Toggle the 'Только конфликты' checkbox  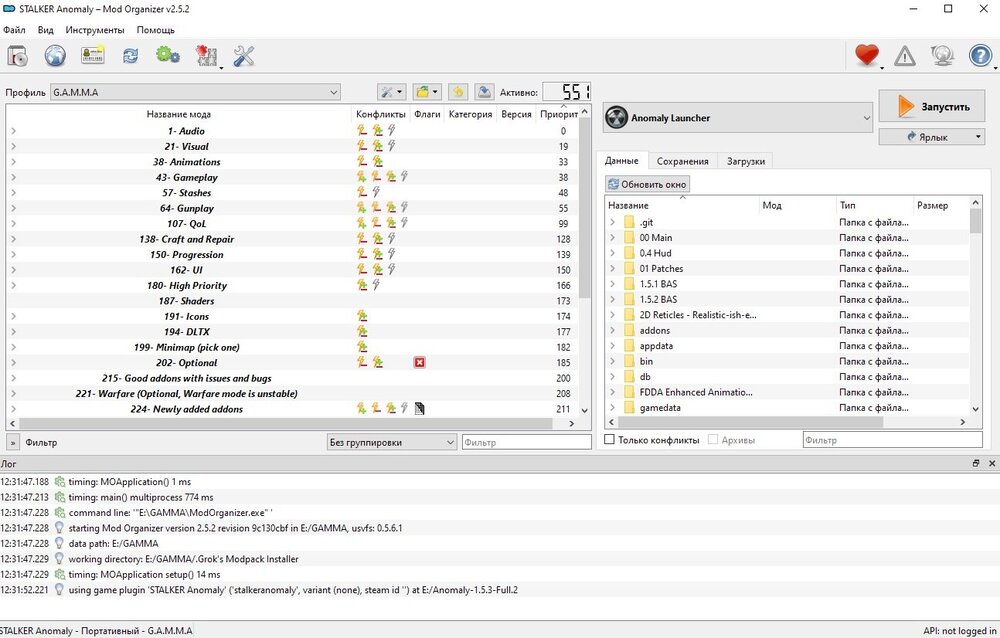pos(610,440)
